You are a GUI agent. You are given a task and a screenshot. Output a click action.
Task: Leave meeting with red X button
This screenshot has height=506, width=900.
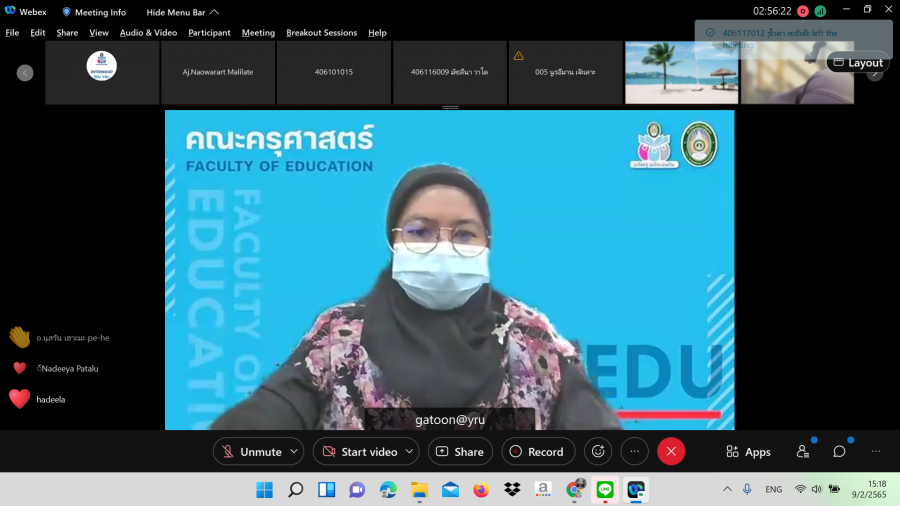pos(671,452)
